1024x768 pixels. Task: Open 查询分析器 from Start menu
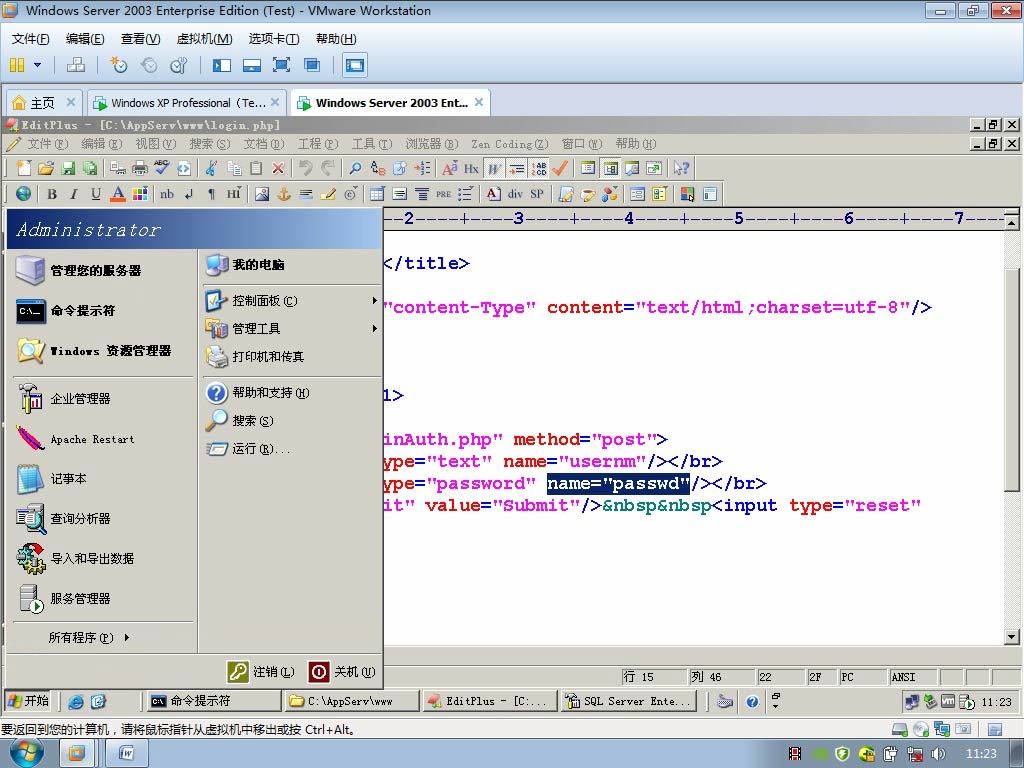point(103,519)
